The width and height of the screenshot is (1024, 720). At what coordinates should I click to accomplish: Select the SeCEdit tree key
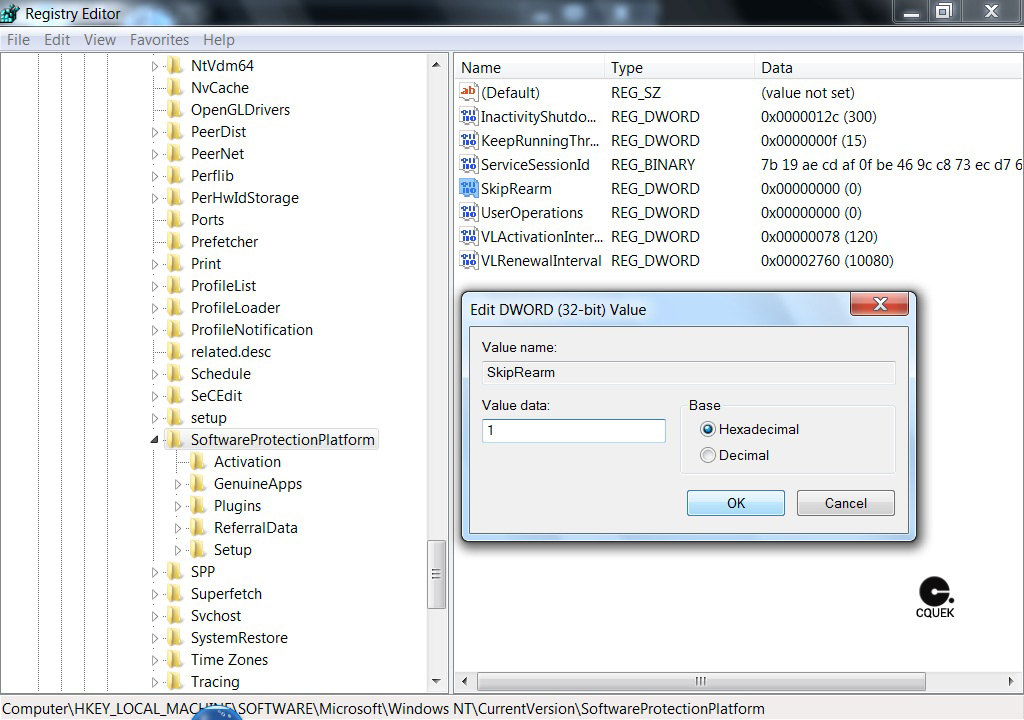pos(216,395)
